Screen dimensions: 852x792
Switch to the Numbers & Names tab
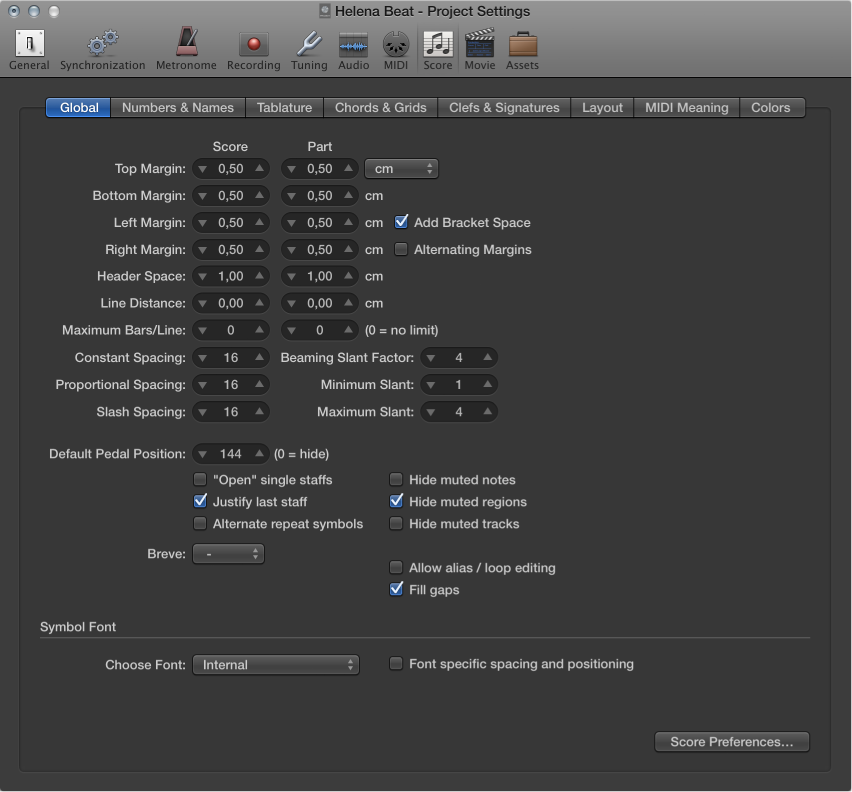pyautogui.click(x=177, y=107)
